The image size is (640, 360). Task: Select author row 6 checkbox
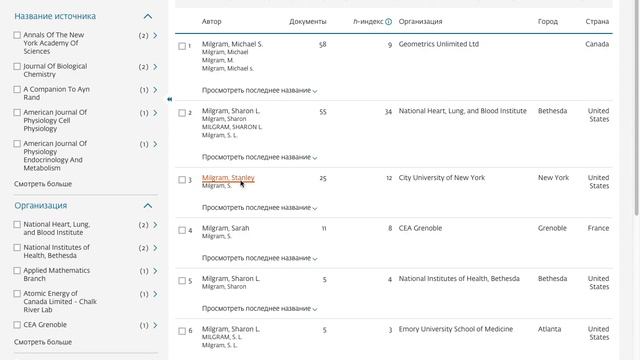point(182,331)
